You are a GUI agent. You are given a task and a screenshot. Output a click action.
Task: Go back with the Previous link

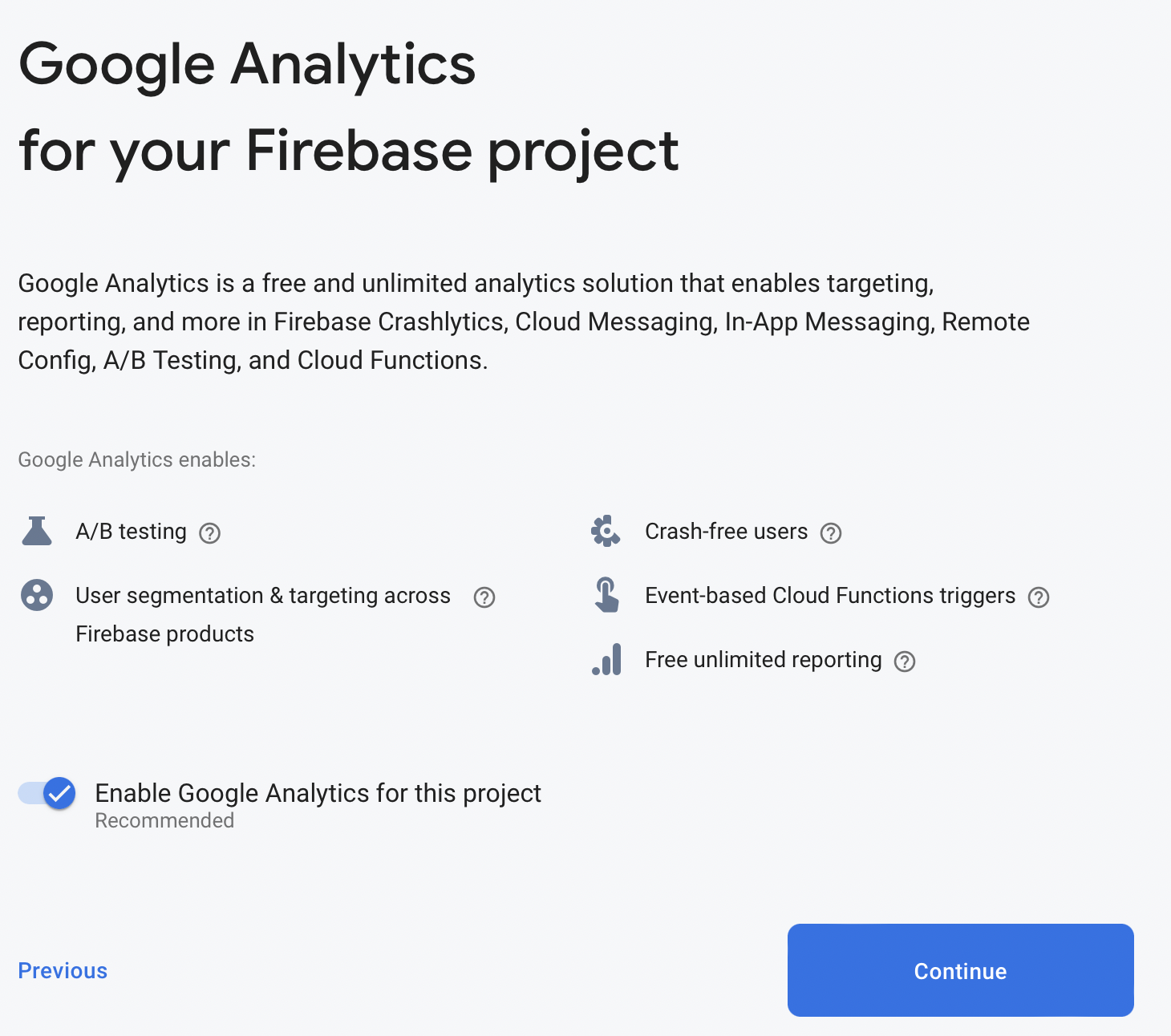[63, 971]
